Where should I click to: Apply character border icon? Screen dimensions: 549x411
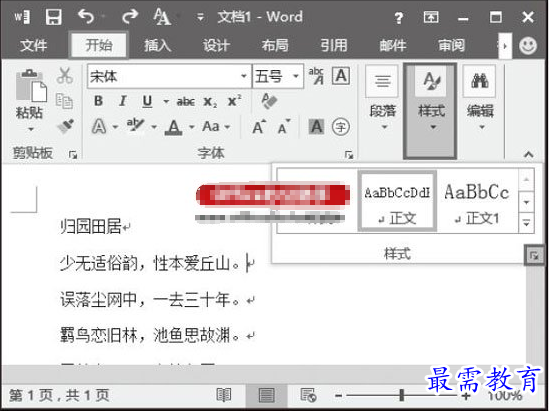point(341,76)
